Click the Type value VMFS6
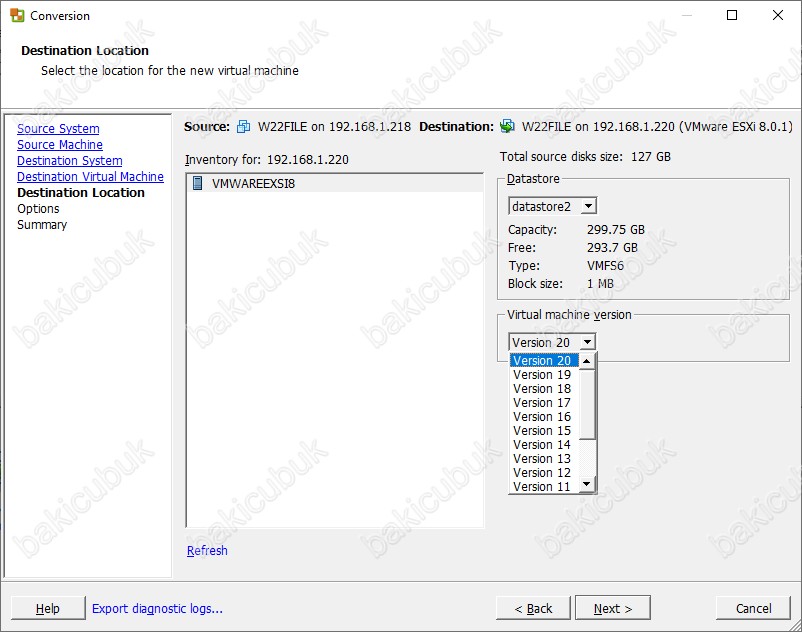Viewport: 802px width, 632px height. pos(605,265)
